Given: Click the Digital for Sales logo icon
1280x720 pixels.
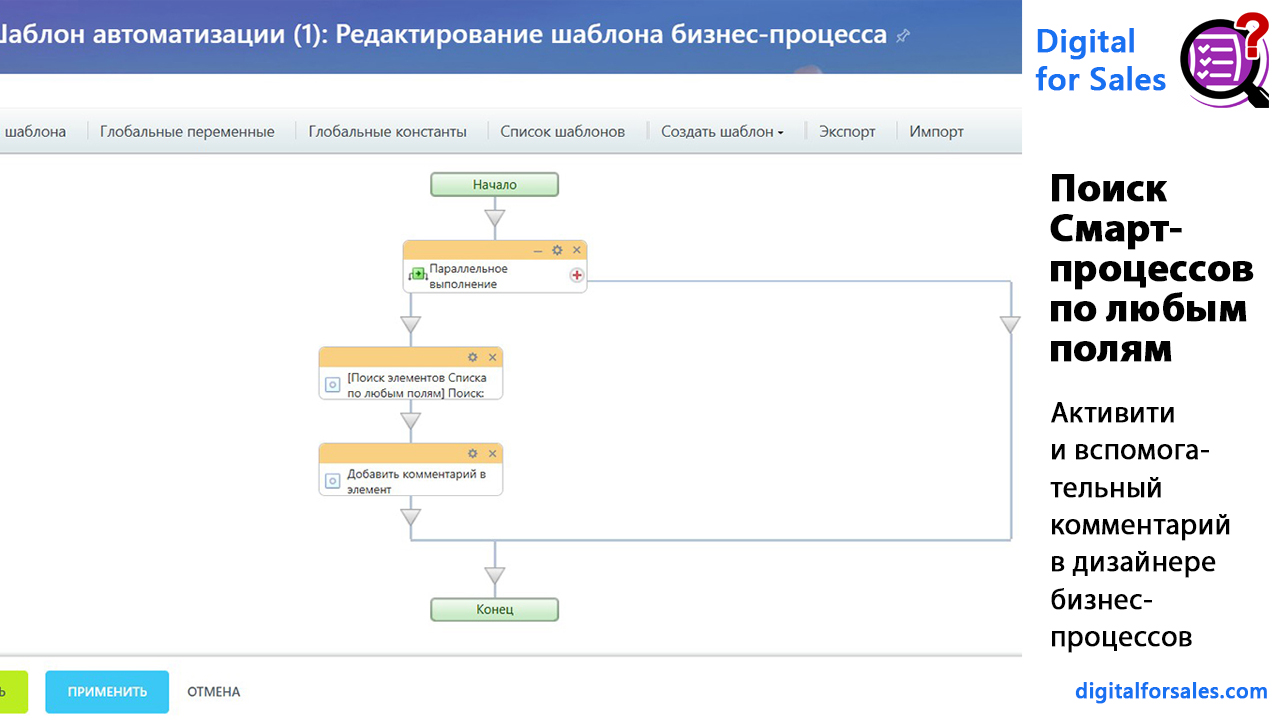Looking at the screenshot, I should 1224,58.
